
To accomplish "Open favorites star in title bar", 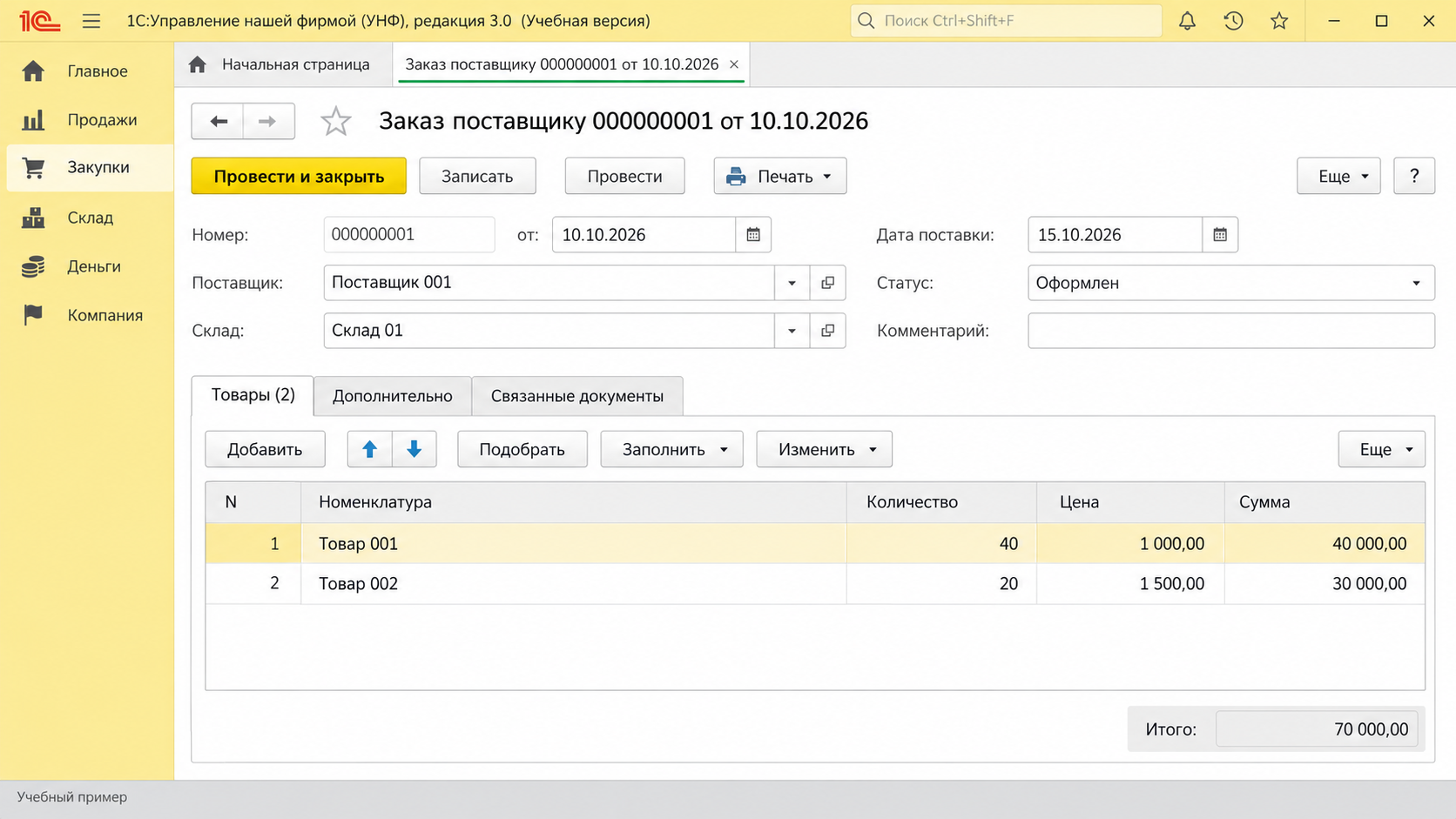I will 1279,21.
